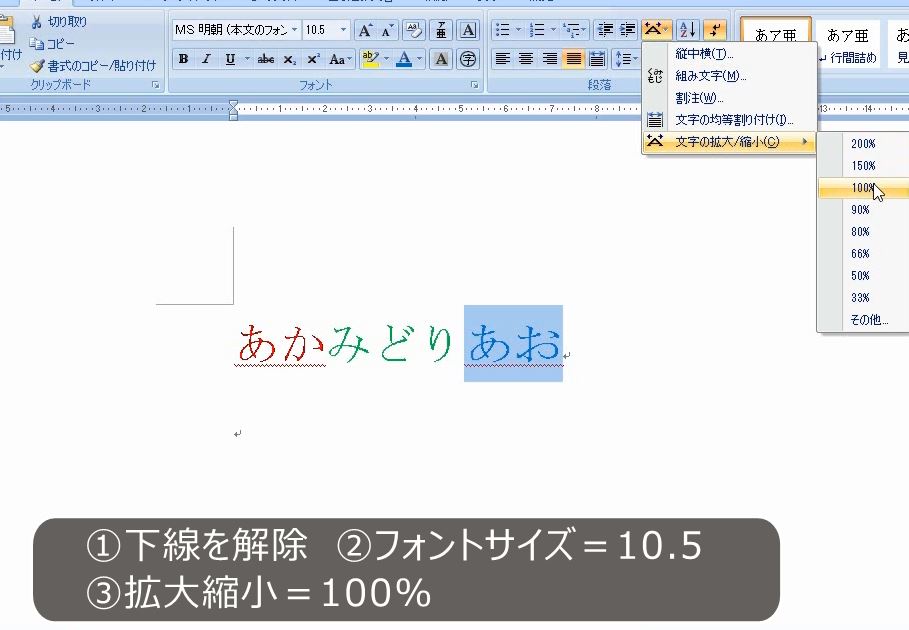The height and width of the screenshot is (630, 909).
Task: Open the Change Case (Aa) dropdown
Action: click(339, 59)
